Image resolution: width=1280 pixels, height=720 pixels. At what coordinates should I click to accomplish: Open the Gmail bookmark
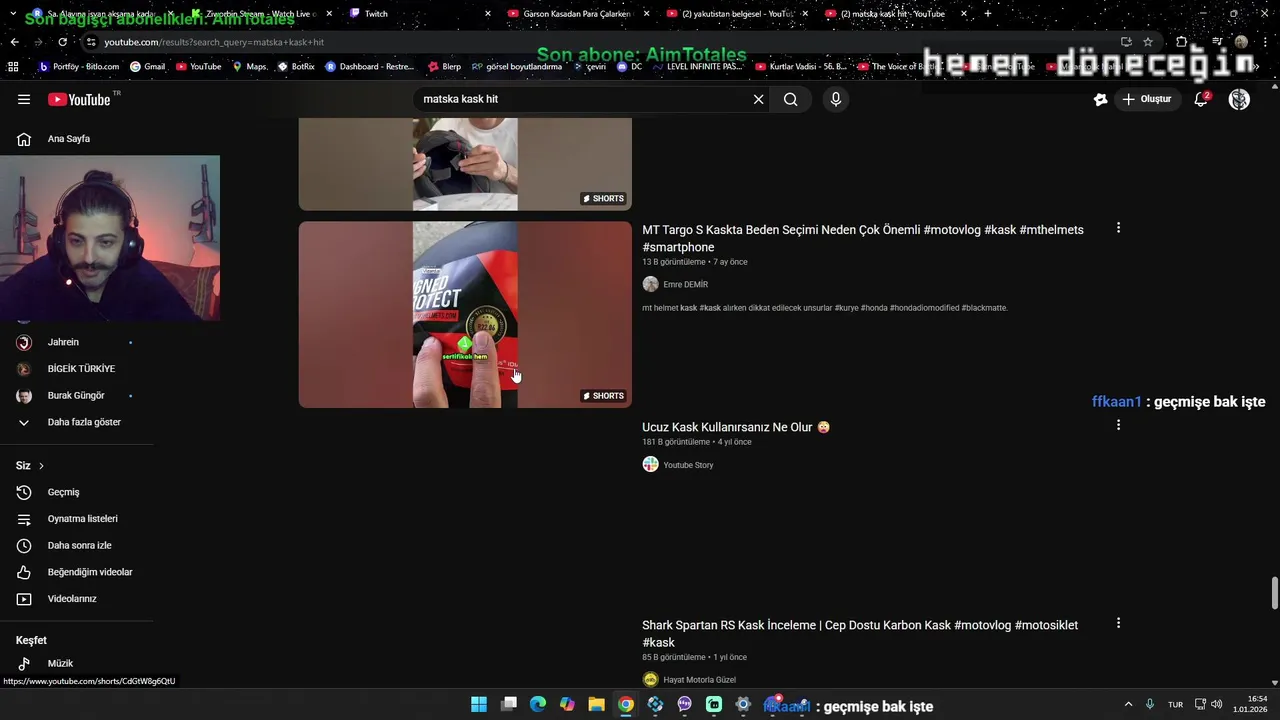(147, 67)
